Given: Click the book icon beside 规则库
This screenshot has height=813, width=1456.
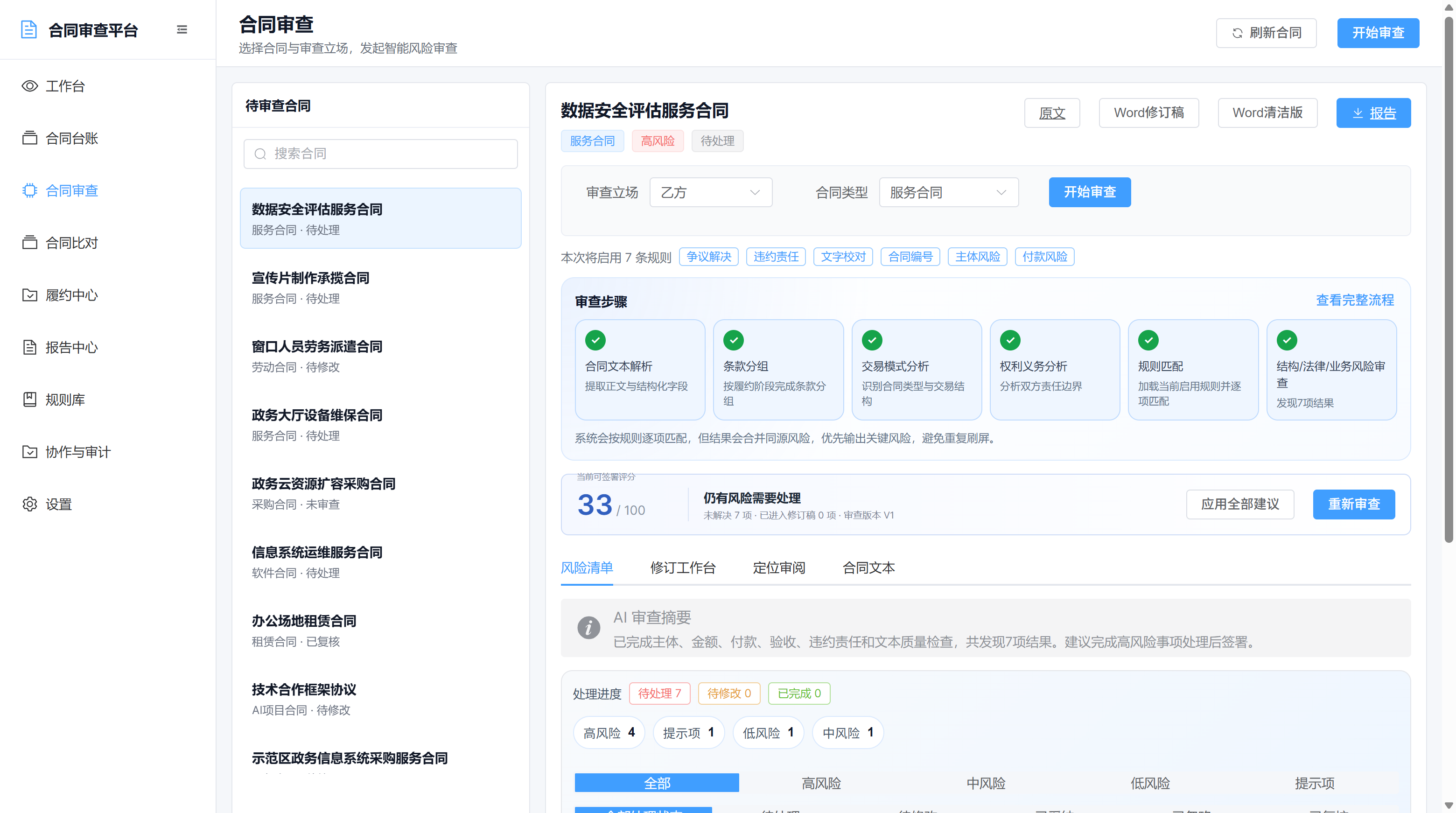Looking at the screenshot, I should click(x=29, y=399).
